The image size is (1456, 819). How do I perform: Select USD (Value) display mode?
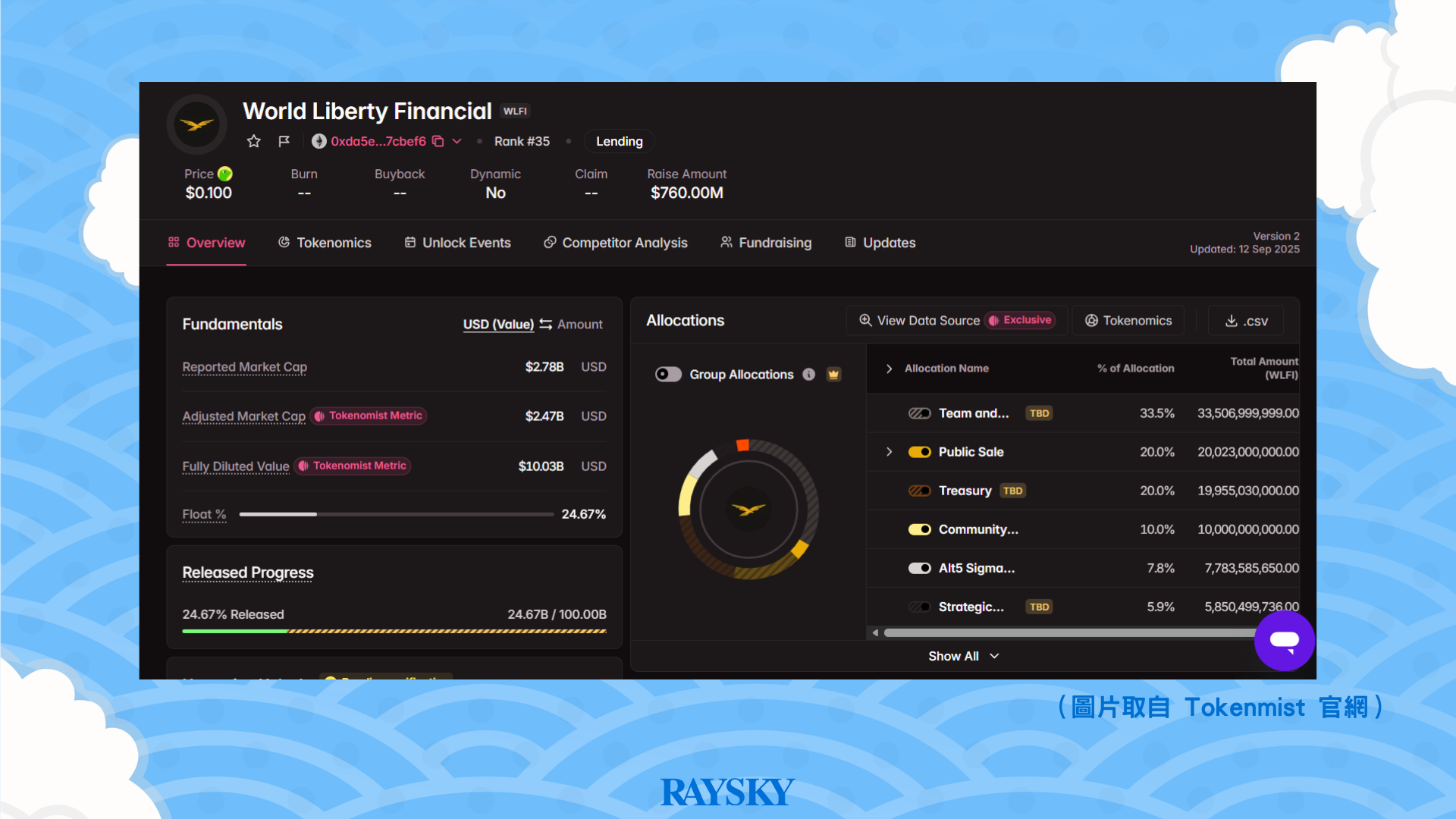pos(498,325)
